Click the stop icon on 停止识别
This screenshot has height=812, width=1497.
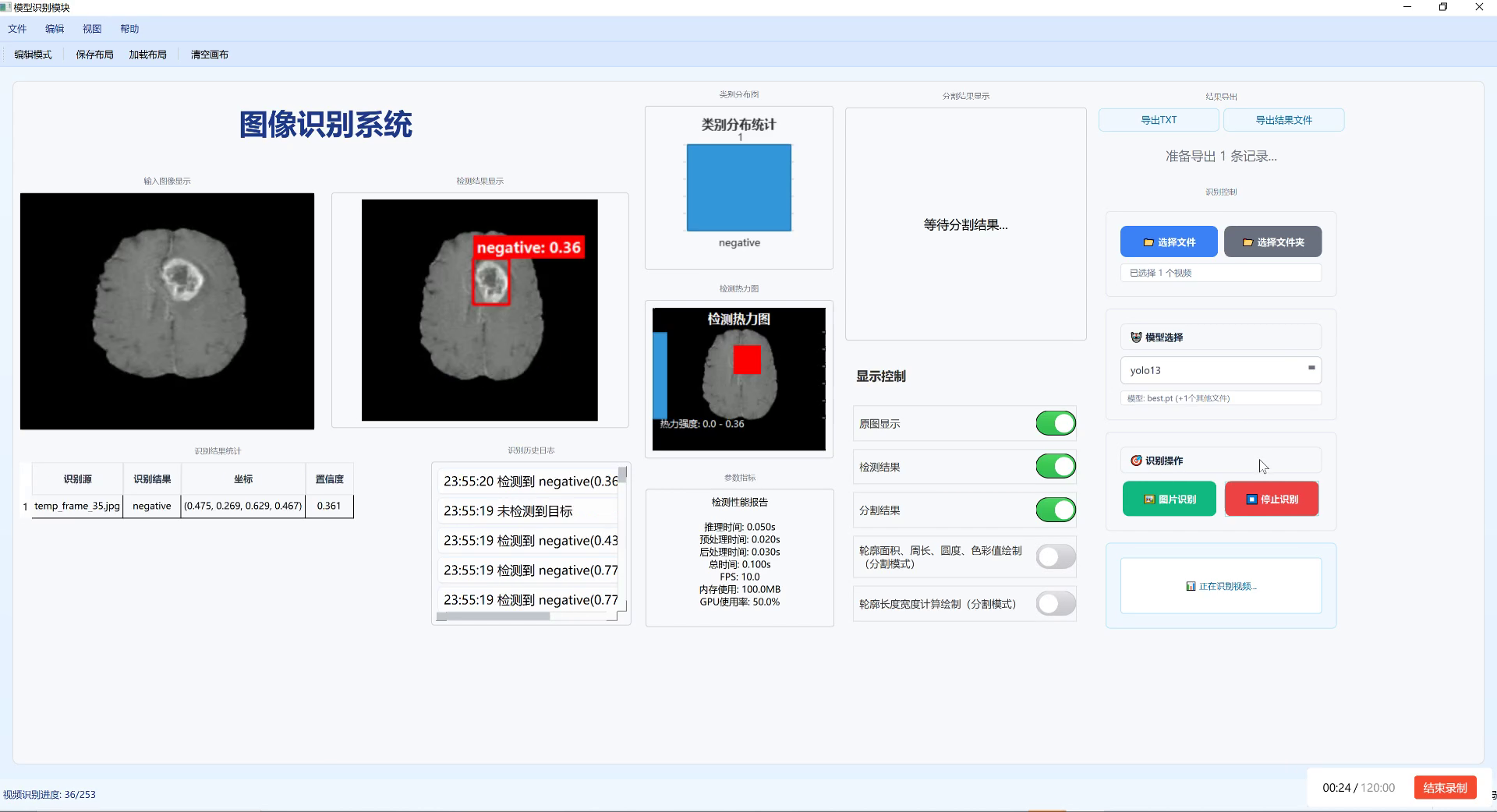point(1251,500)
